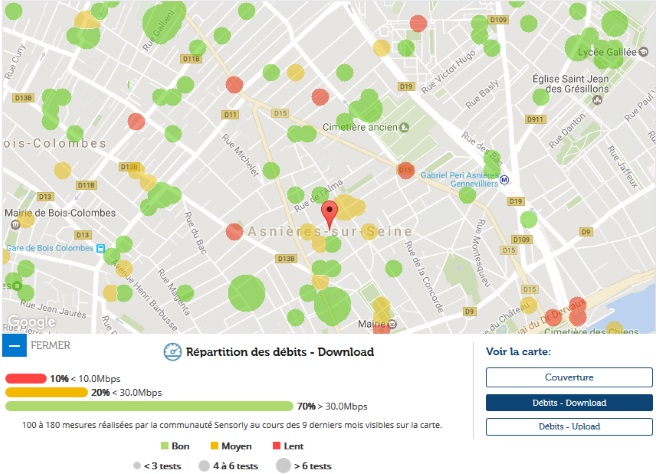Click the FERMER label to close panel
This screenshot has height=474, width=660.
pos(50,346)
